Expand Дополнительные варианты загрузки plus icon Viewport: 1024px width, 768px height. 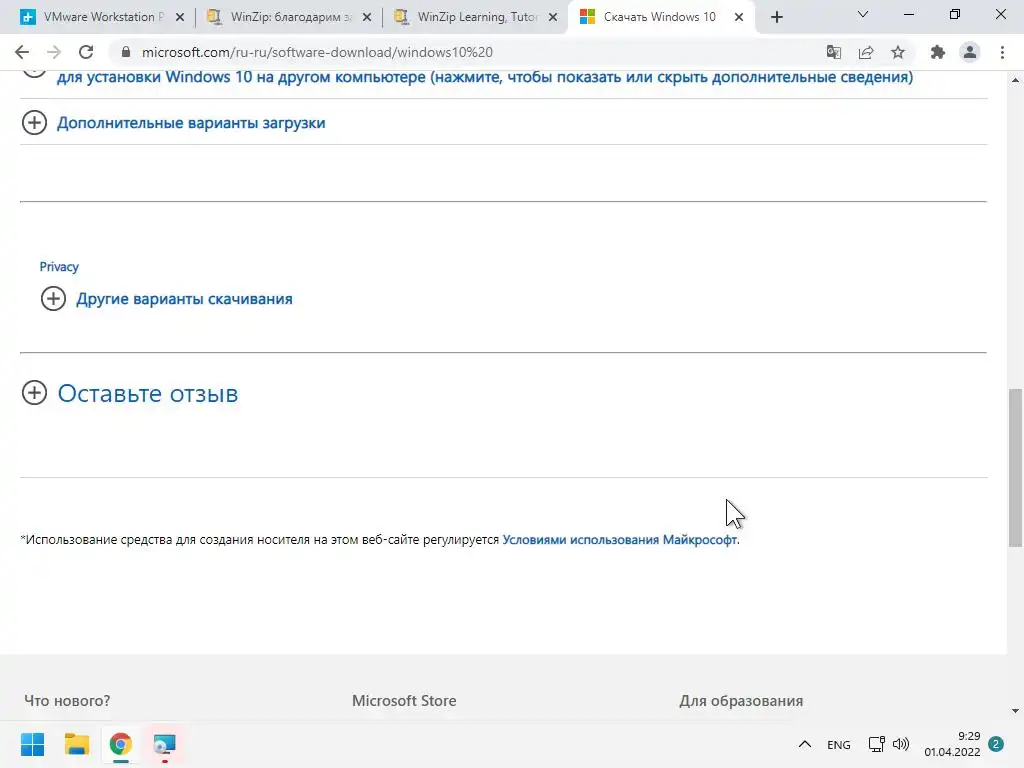pyautogui.click(x=35, y=123)
